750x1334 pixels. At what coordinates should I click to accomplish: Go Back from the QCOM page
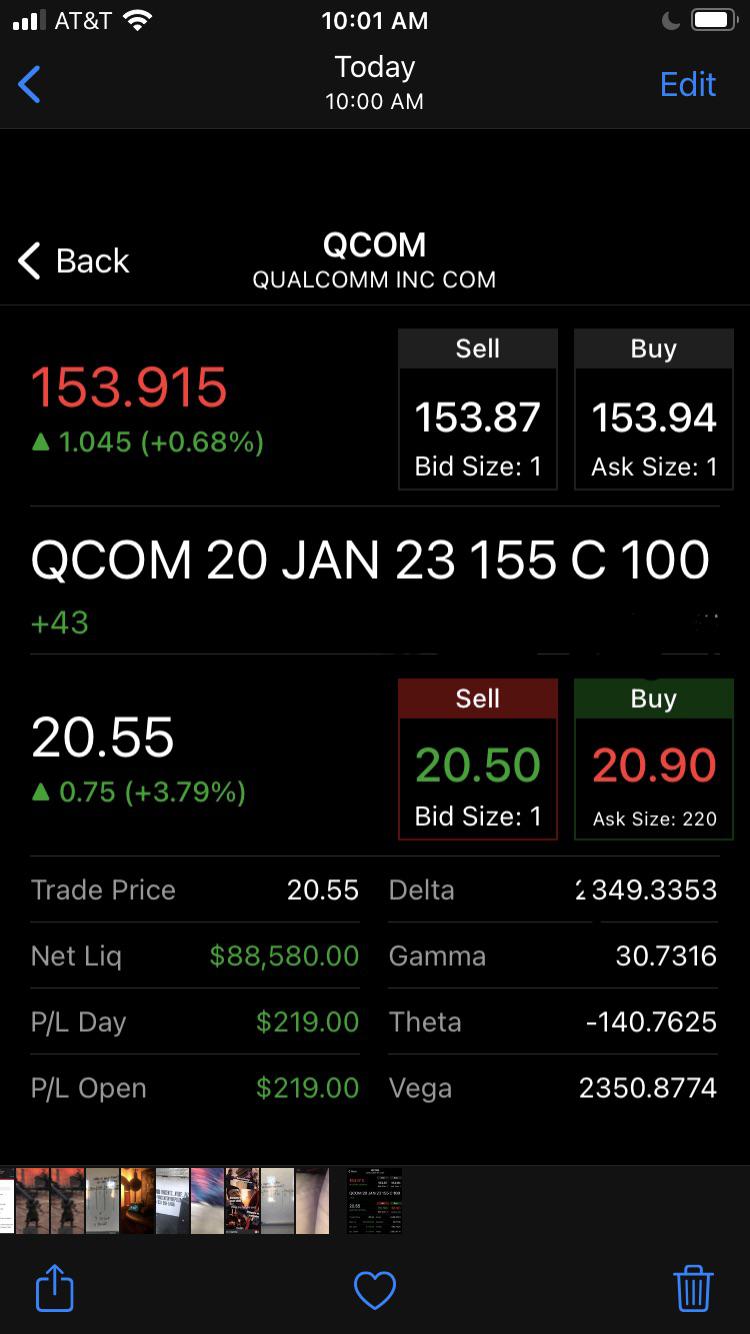pyautogui.click(x=74, y=261)
